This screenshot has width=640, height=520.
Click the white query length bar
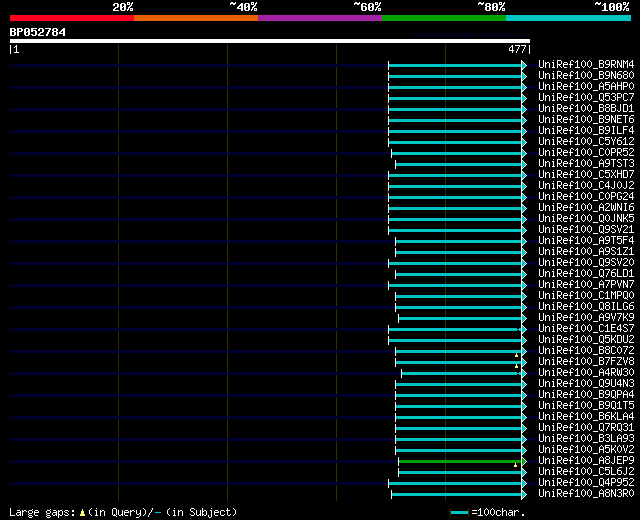click(x=270, y=41)
